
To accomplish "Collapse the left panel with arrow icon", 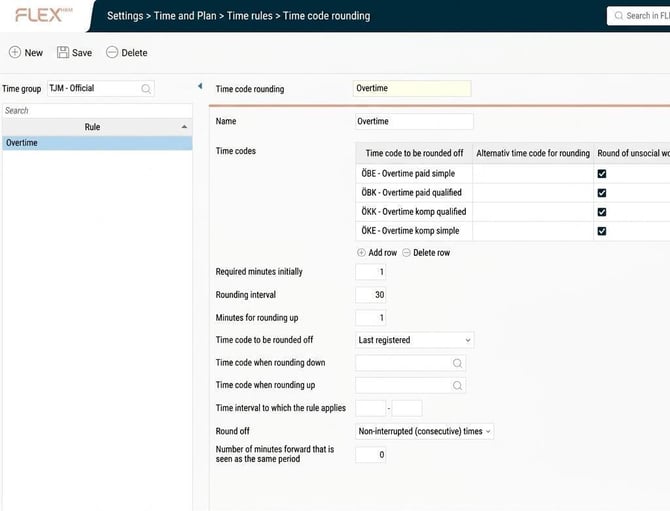I will 200,86.
